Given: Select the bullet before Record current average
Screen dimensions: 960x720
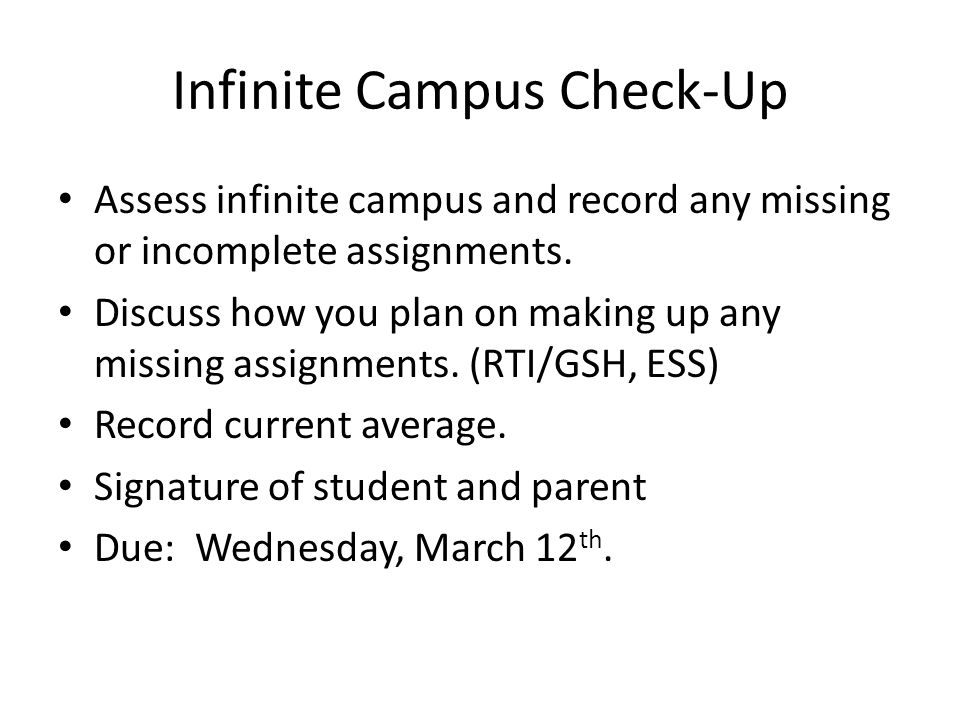Looking at the screenshot, I should [66, 424].
